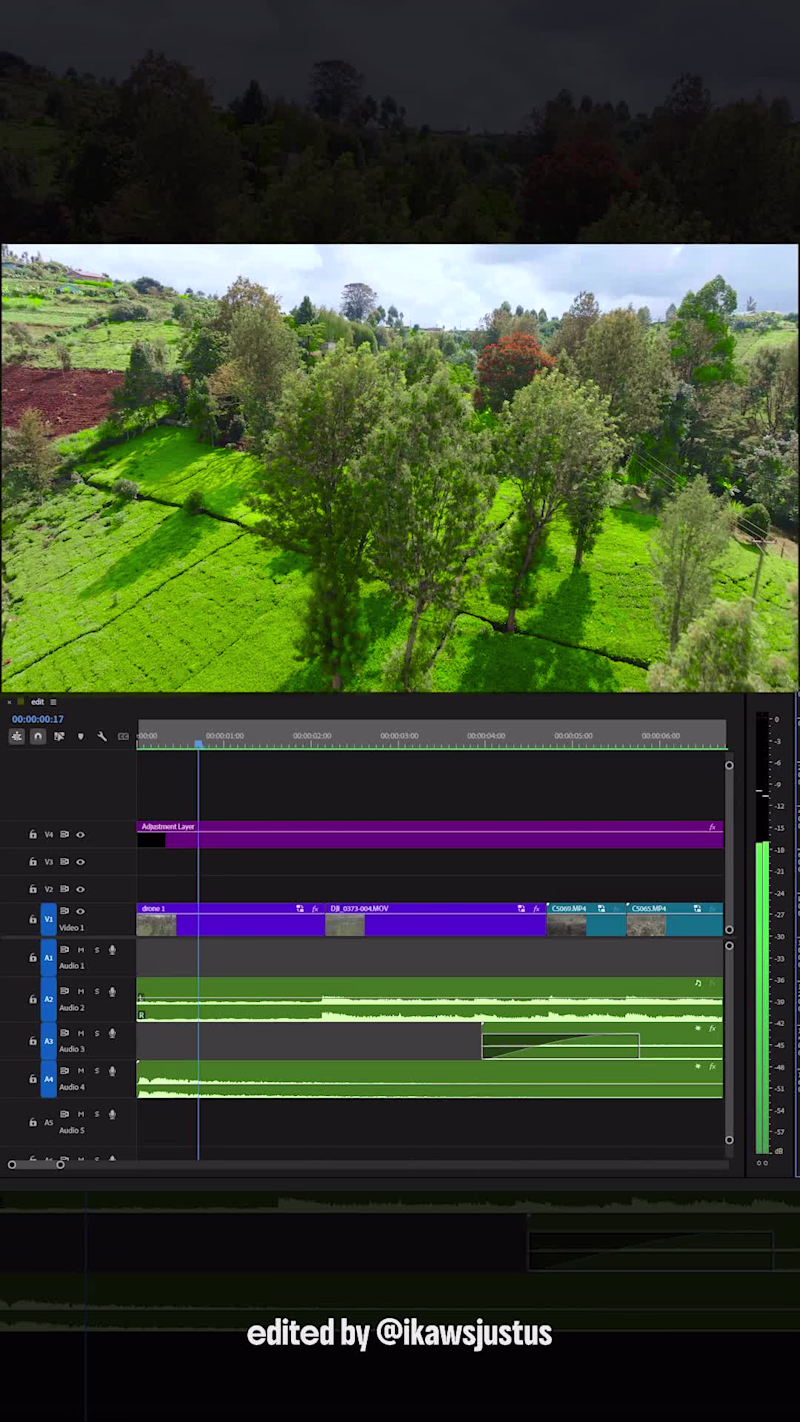Solo the Audio 3 track

click(x=97, y=1033)
